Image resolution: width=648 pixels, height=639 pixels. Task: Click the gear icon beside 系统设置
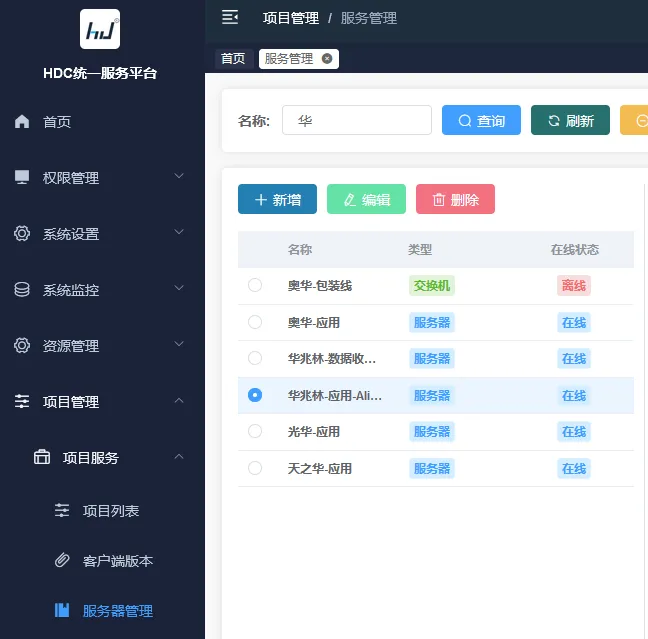(x=22, y=234)
